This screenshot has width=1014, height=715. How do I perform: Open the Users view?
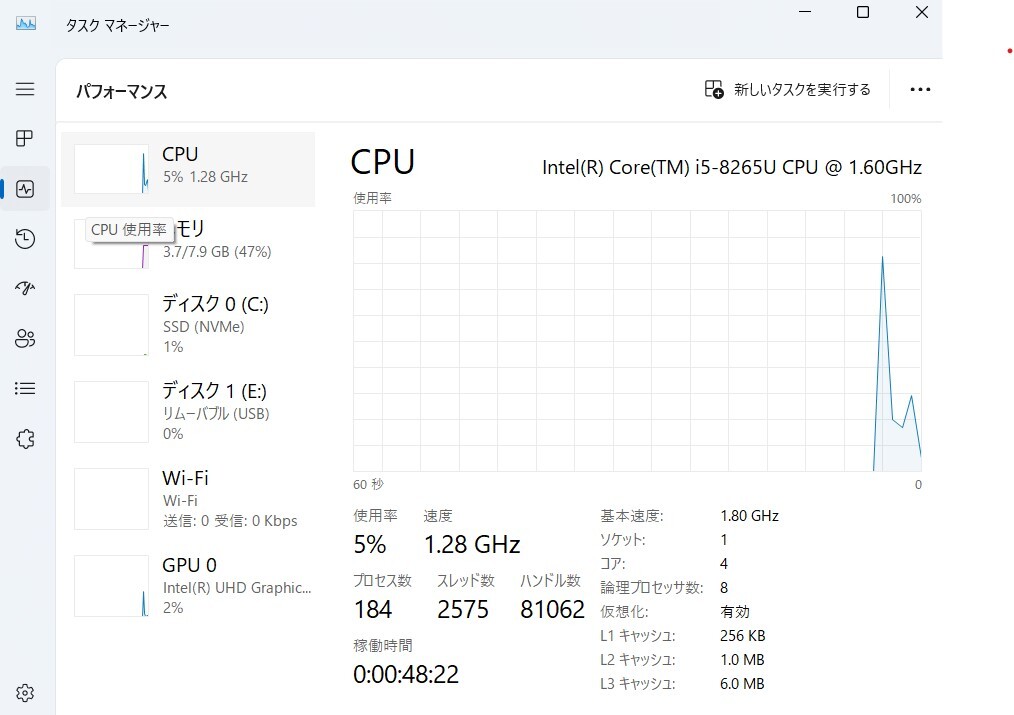pyautogui.click(x=25, y=338)
